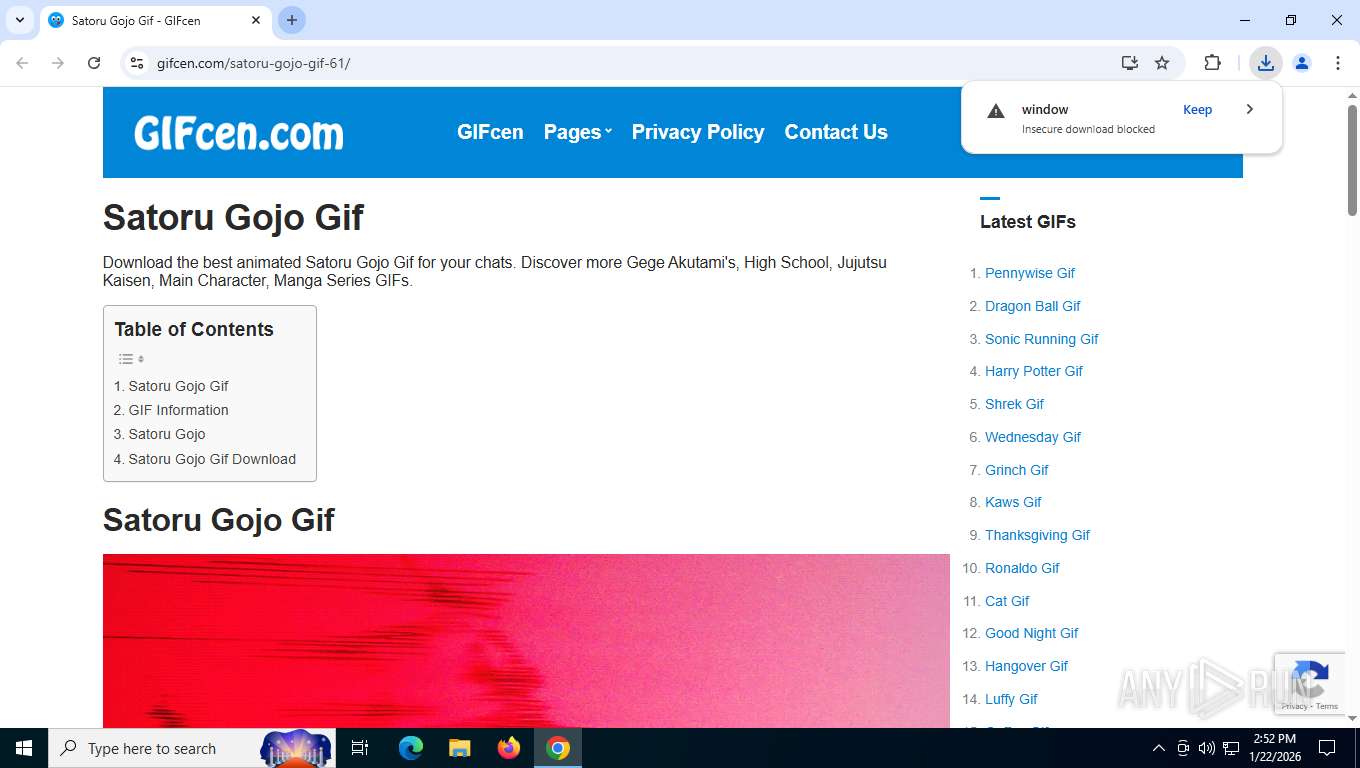1360x768 pixels.
Task: Open Good Night Gif link
Action: click(x=1032, y=633)
